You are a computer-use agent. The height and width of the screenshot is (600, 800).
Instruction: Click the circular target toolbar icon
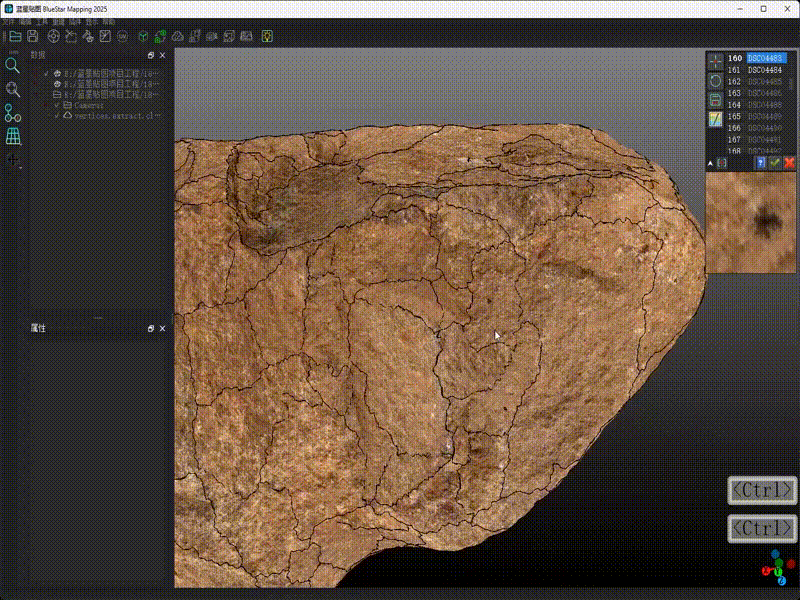(53, 36)
